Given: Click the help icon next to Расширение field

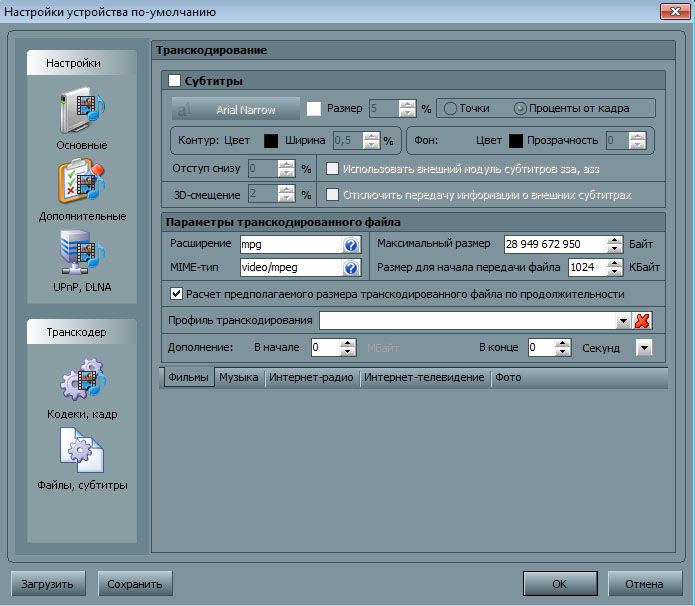Looking at the screenshot, I should pos(351,245).
